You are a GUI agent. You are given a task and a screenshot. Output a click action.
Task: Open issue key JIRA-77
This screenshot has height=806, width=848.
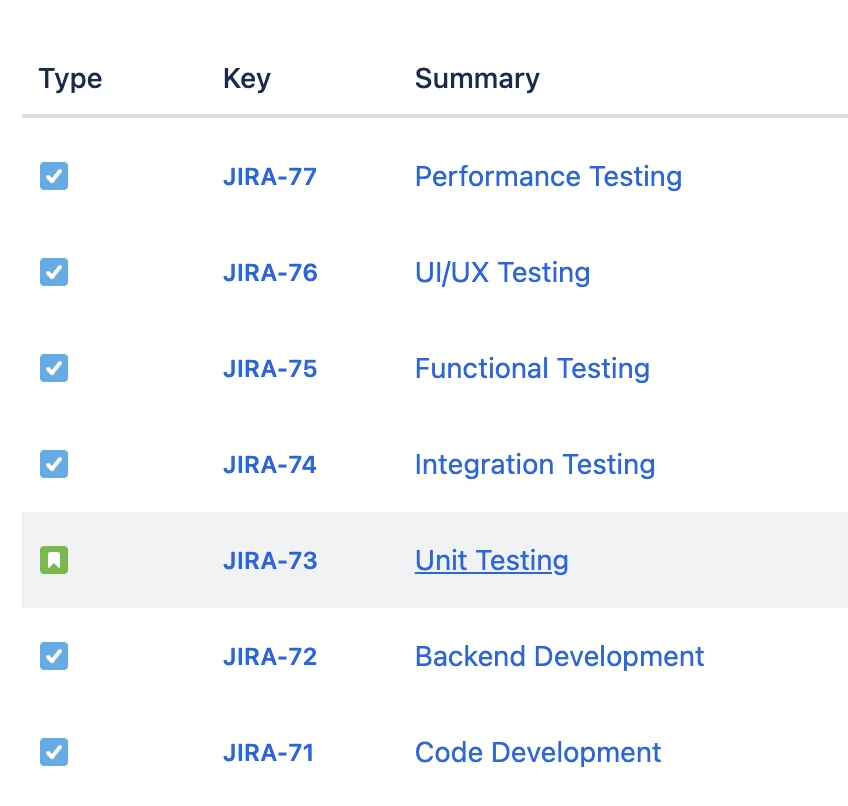pos(269,177)
